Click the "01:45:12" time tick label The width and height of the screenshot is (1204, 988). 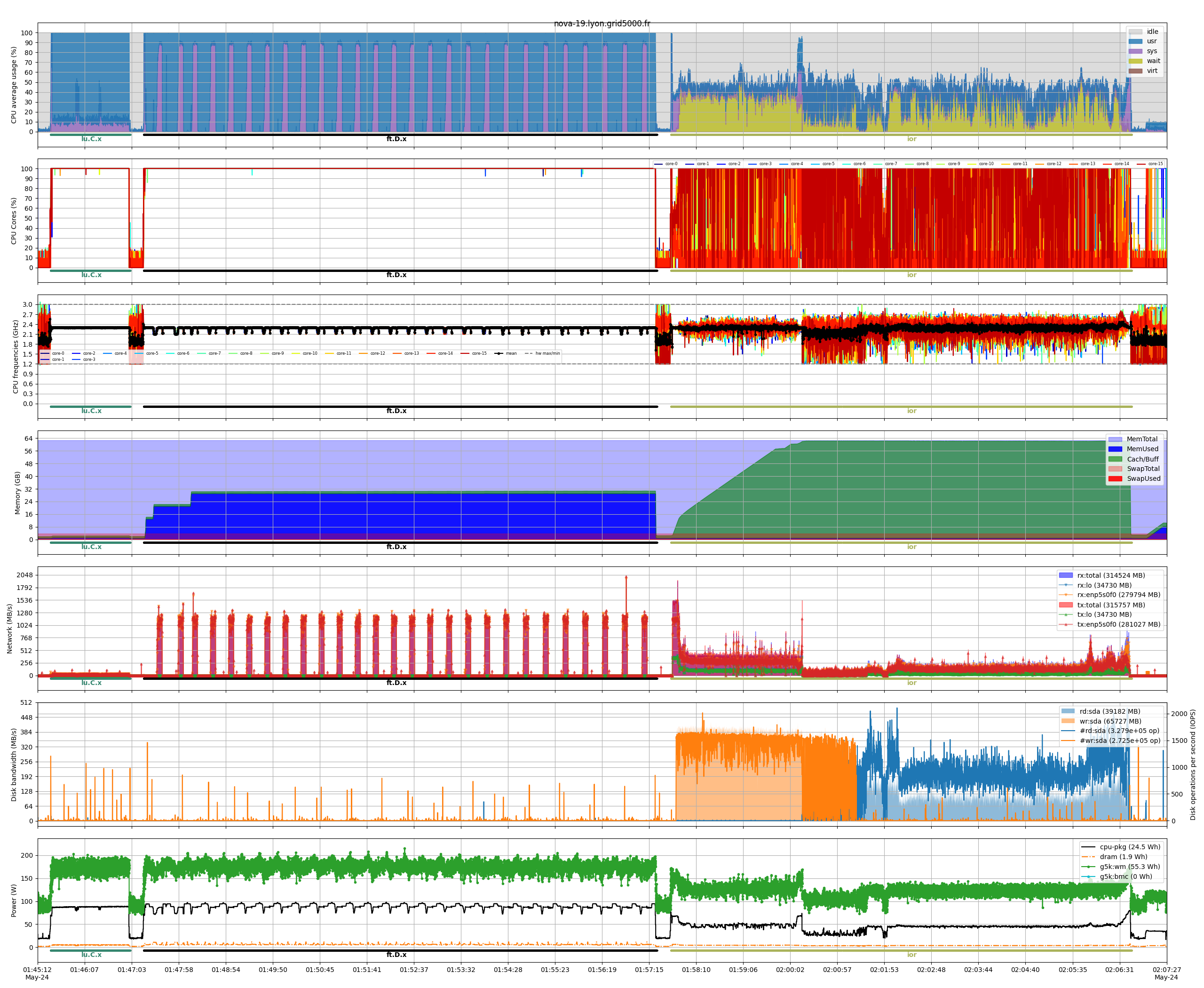[37, 970]
